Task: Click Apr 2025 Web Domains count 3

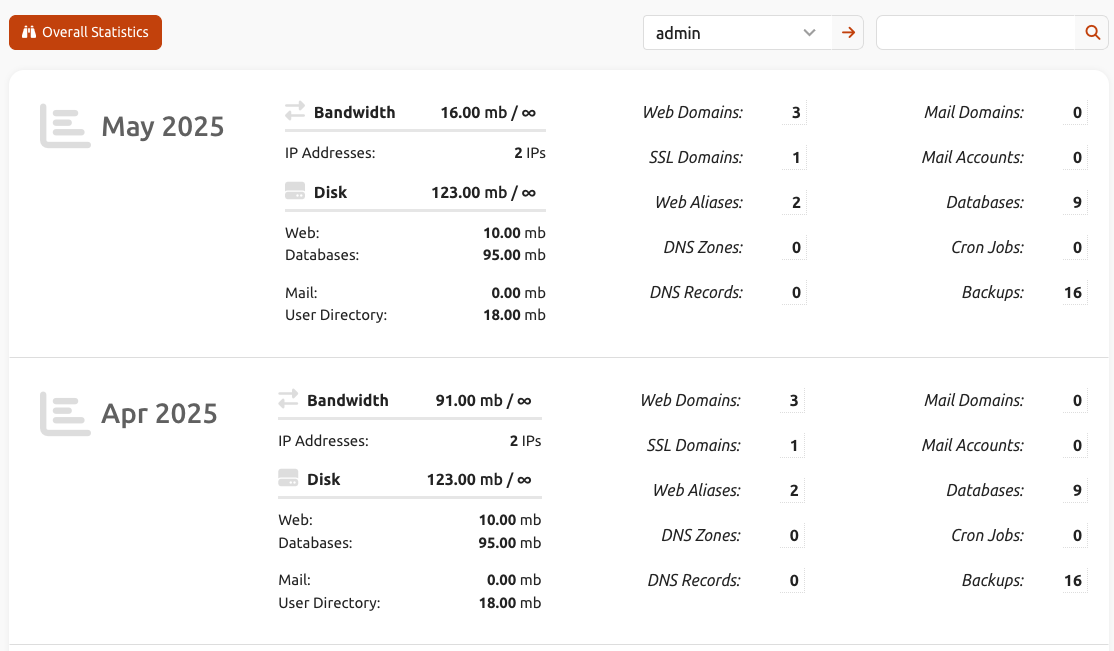Action: tap(794, 400)
